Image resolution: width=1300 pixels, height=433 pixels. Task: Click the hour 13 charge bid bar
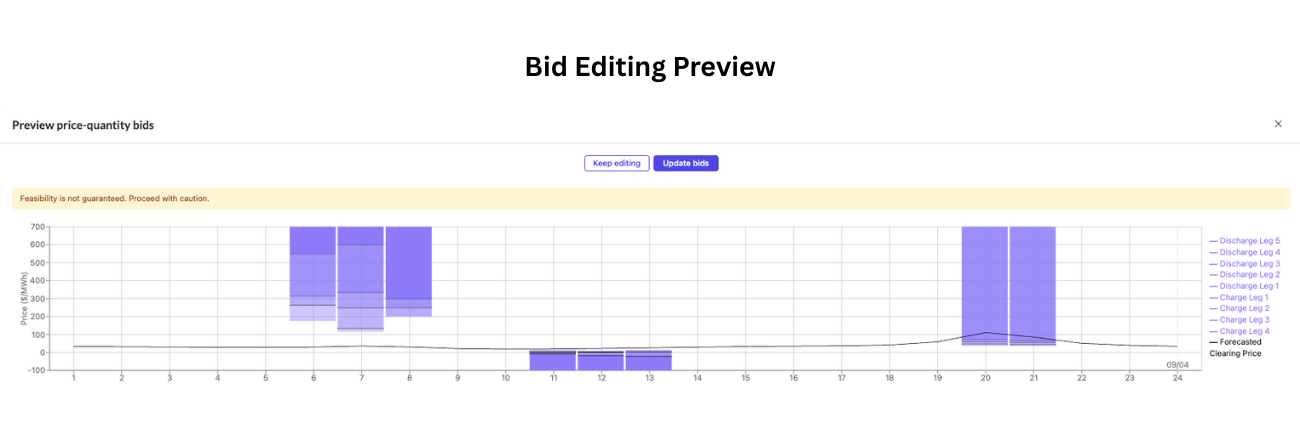(x=649, y=360)
